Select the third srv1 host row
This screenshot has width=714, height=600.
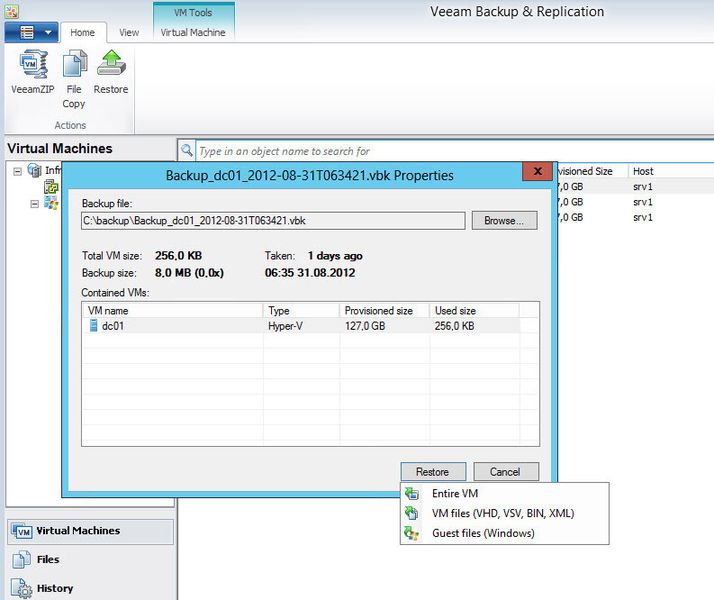pyautogui.click(x=643, y=218)
